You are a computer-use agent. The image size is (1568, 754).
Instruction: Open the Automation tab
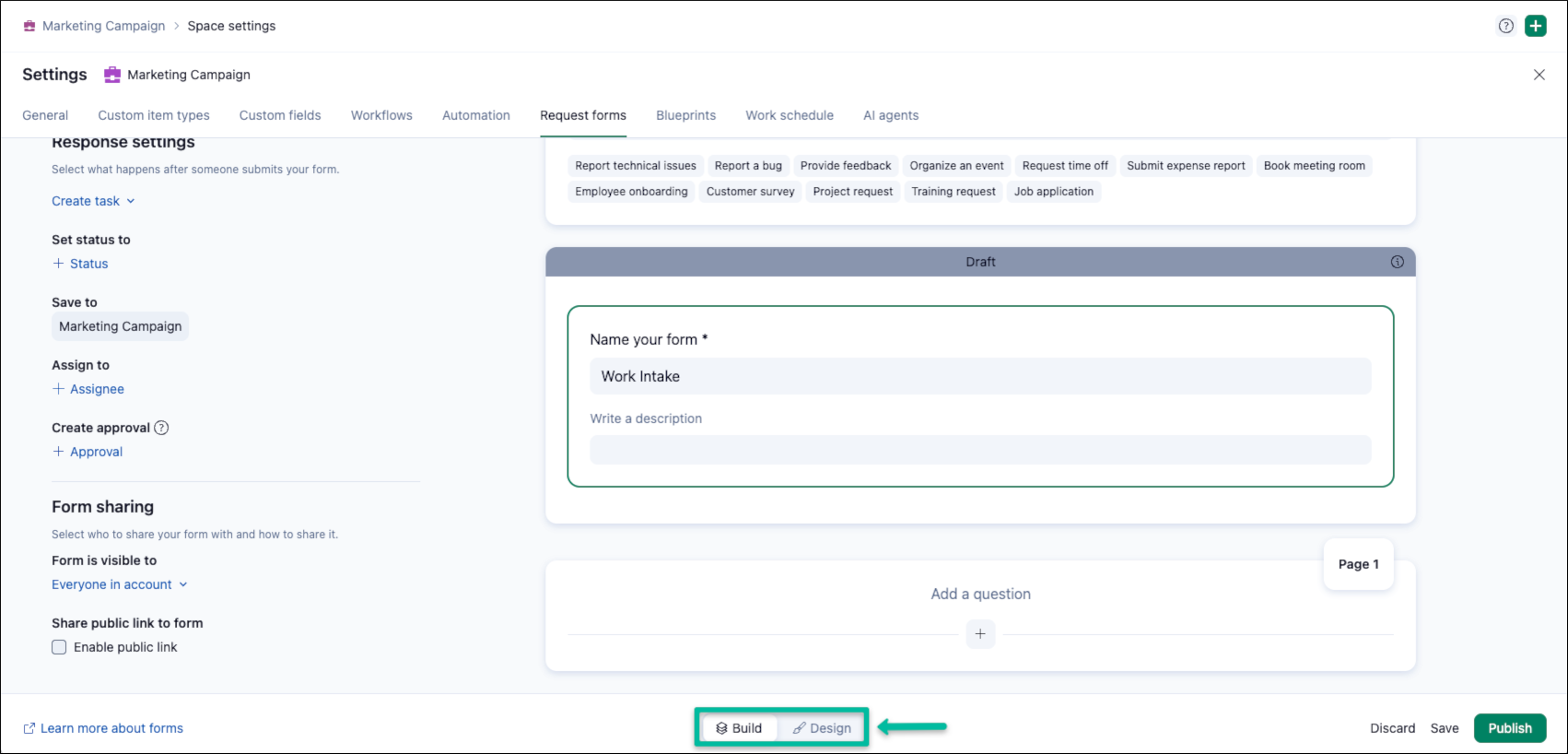click(476, 115)
